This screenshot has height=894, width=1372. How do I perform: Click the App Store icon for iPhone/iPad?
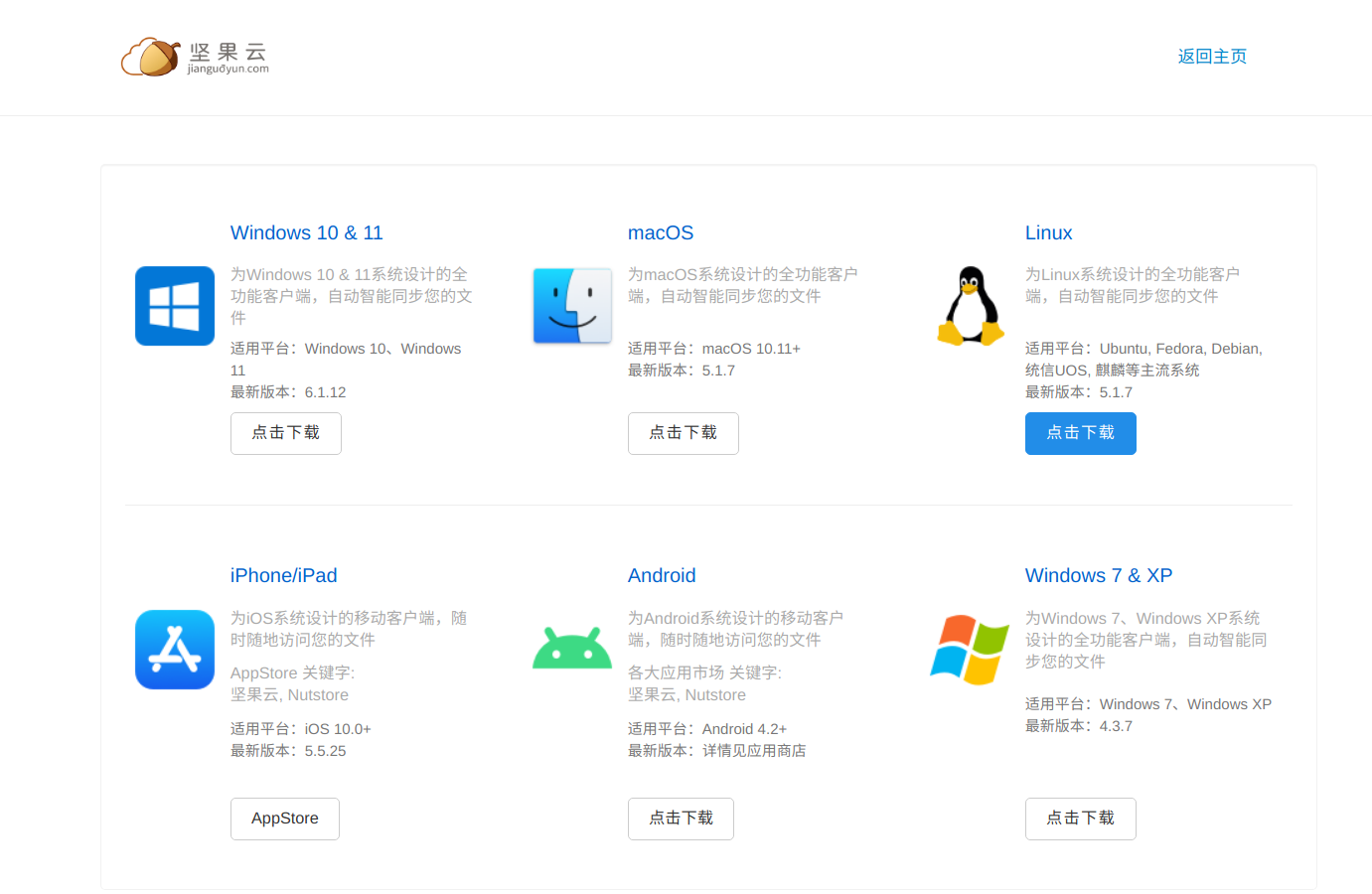(175, 650)
